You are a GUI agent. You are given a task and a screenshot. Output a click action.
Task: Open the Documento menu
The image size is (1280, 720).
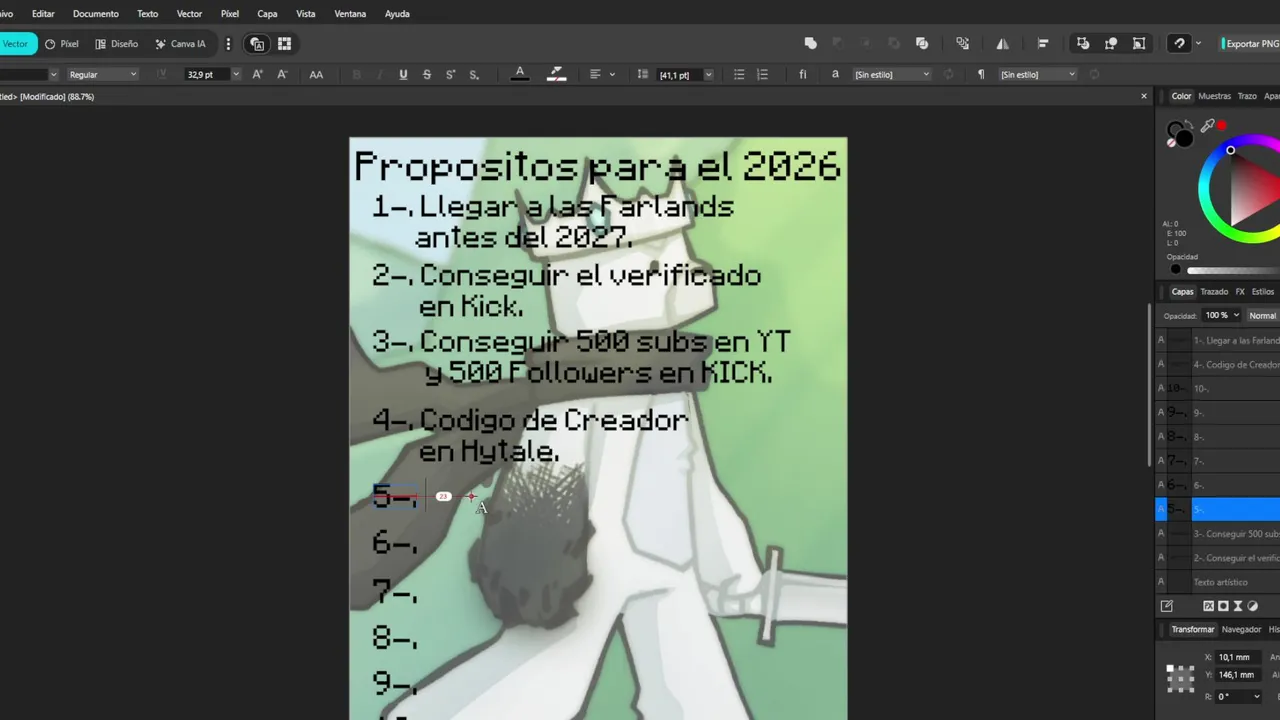click(96, 14)
